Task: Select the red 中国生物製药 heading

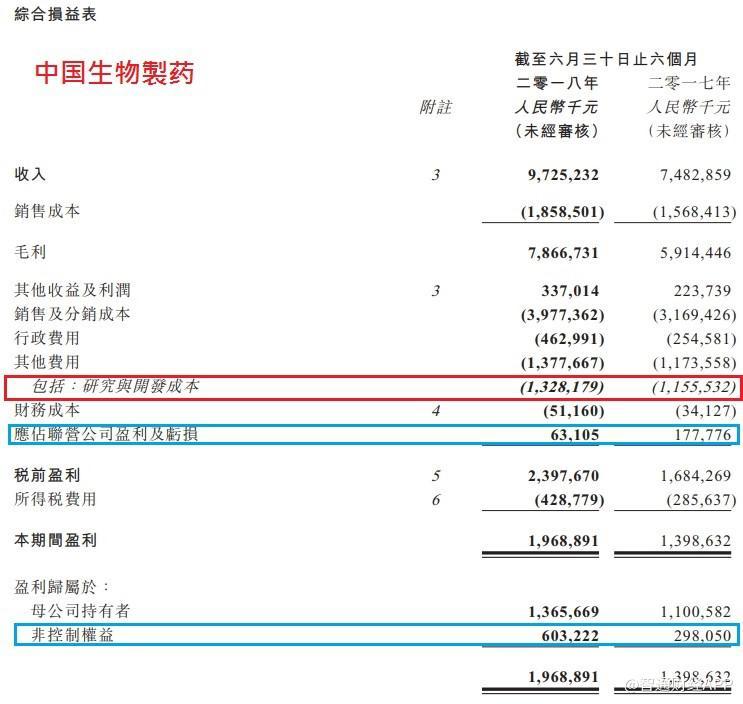Action: click(114, 73)
